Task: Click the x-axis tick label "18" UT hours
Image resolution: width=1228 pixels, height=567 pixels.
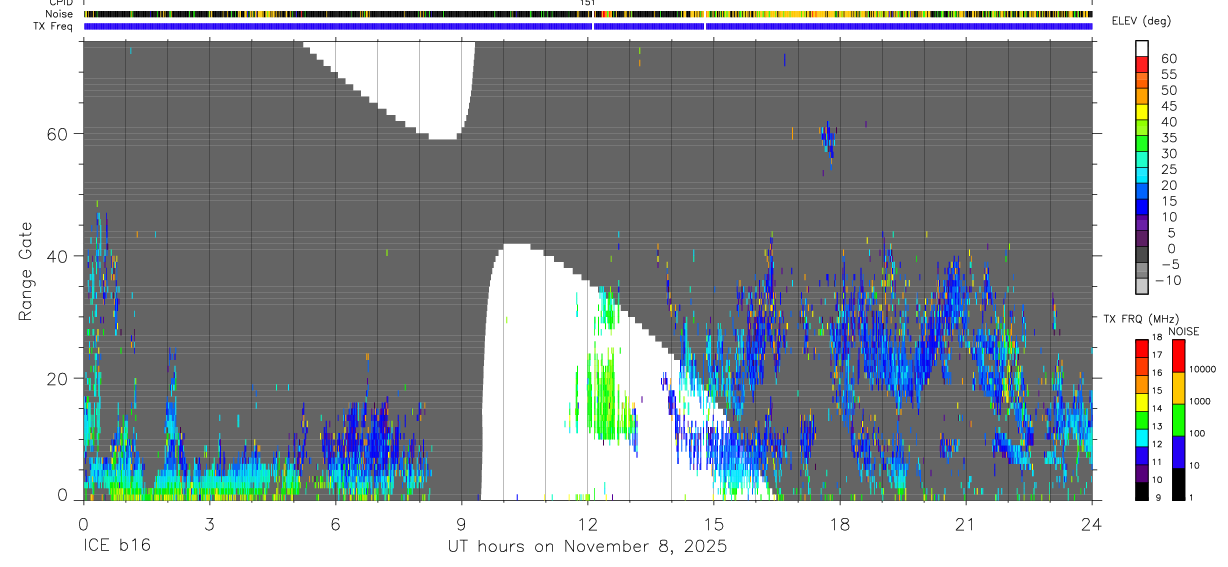Action: tap(839, 524)
